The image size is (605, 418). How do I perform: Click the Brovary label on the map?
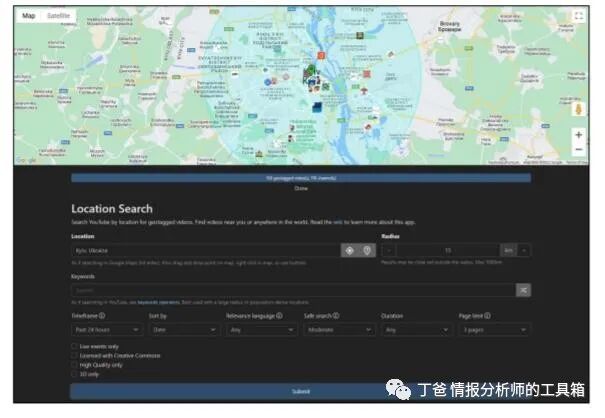pyautogui.click(x=450, y=26)
